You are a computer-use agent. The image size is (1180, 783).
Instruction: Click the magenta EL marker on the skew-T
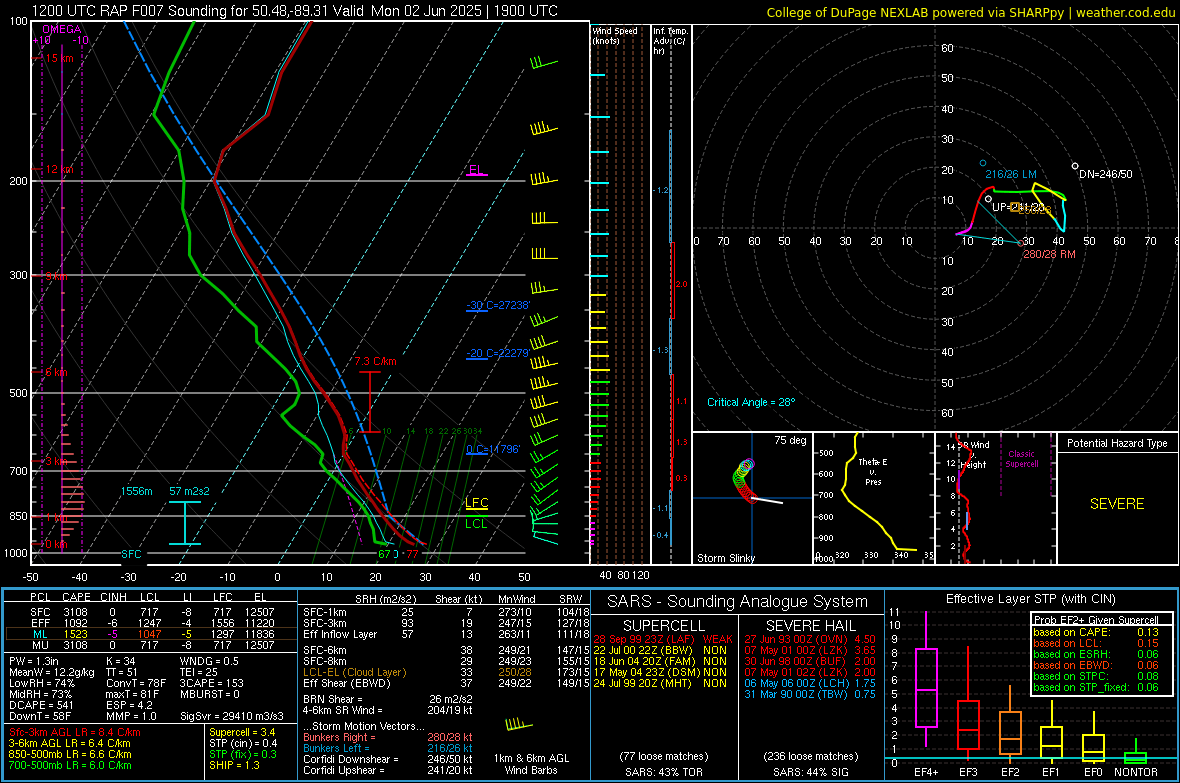[x=476, y=170]
